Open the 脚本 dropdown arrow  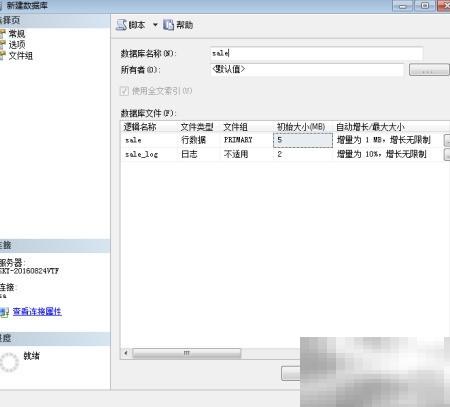155,25
